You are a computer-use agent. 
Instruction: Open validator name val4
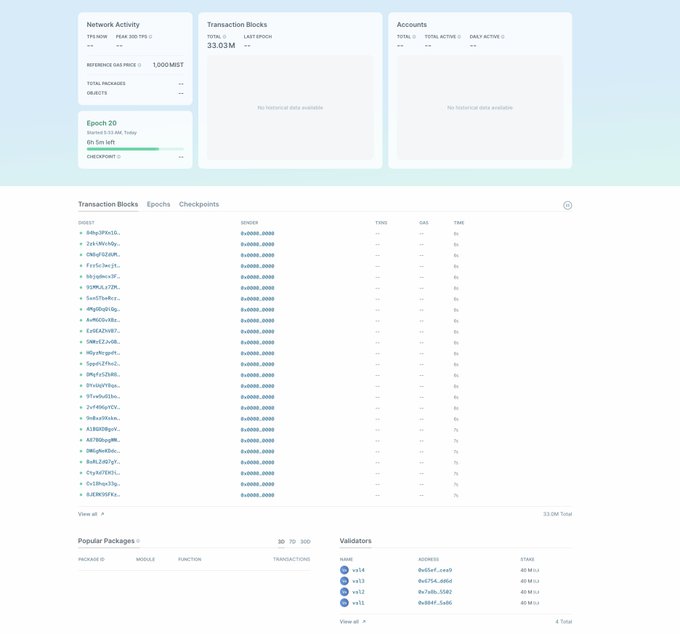pyautogui.click(x=358, y=570)
